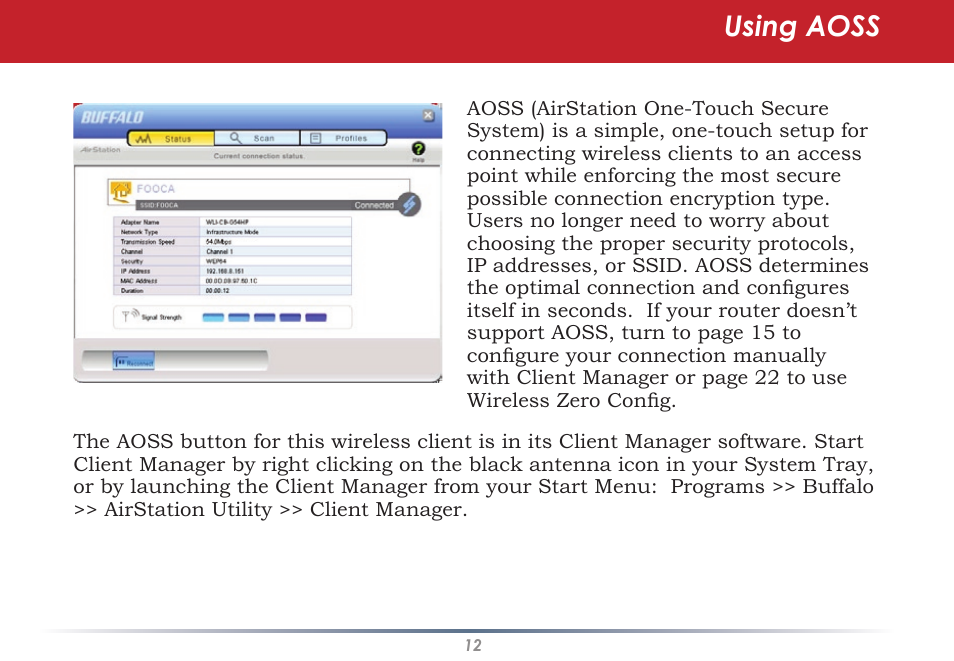
Task: Click the 'IP Address' row label
Action: point(136,271)
